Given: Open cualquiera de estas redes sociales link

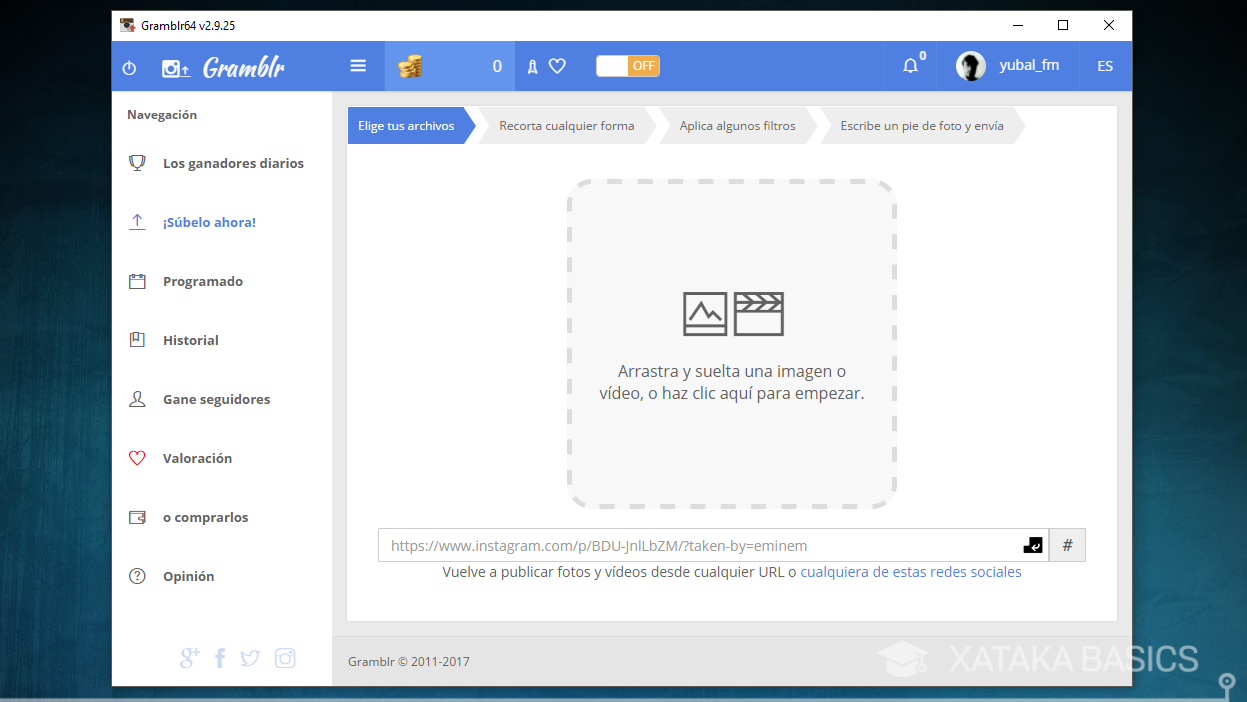Looking at the screenshot, I should click(x=910, y=572).
